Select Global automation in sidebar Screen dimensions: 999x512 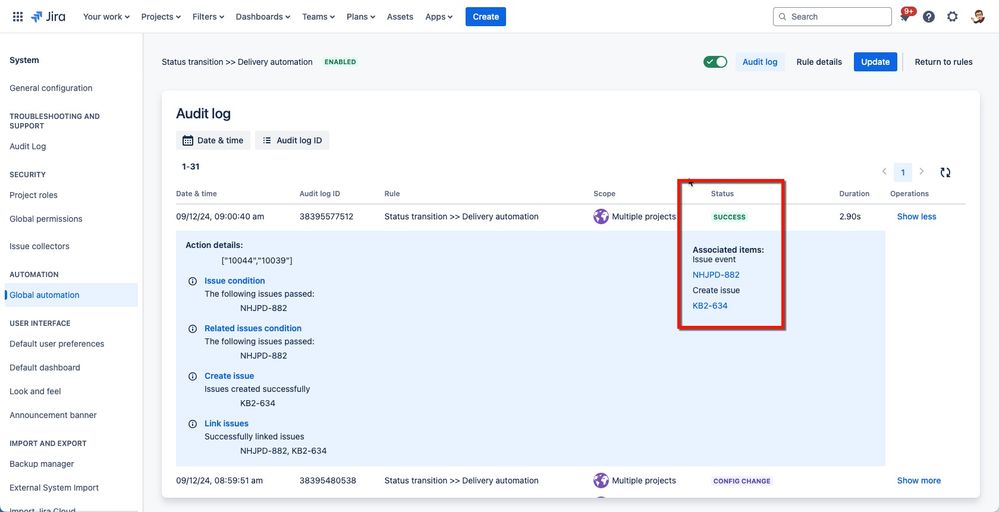[x=71, y=295]
